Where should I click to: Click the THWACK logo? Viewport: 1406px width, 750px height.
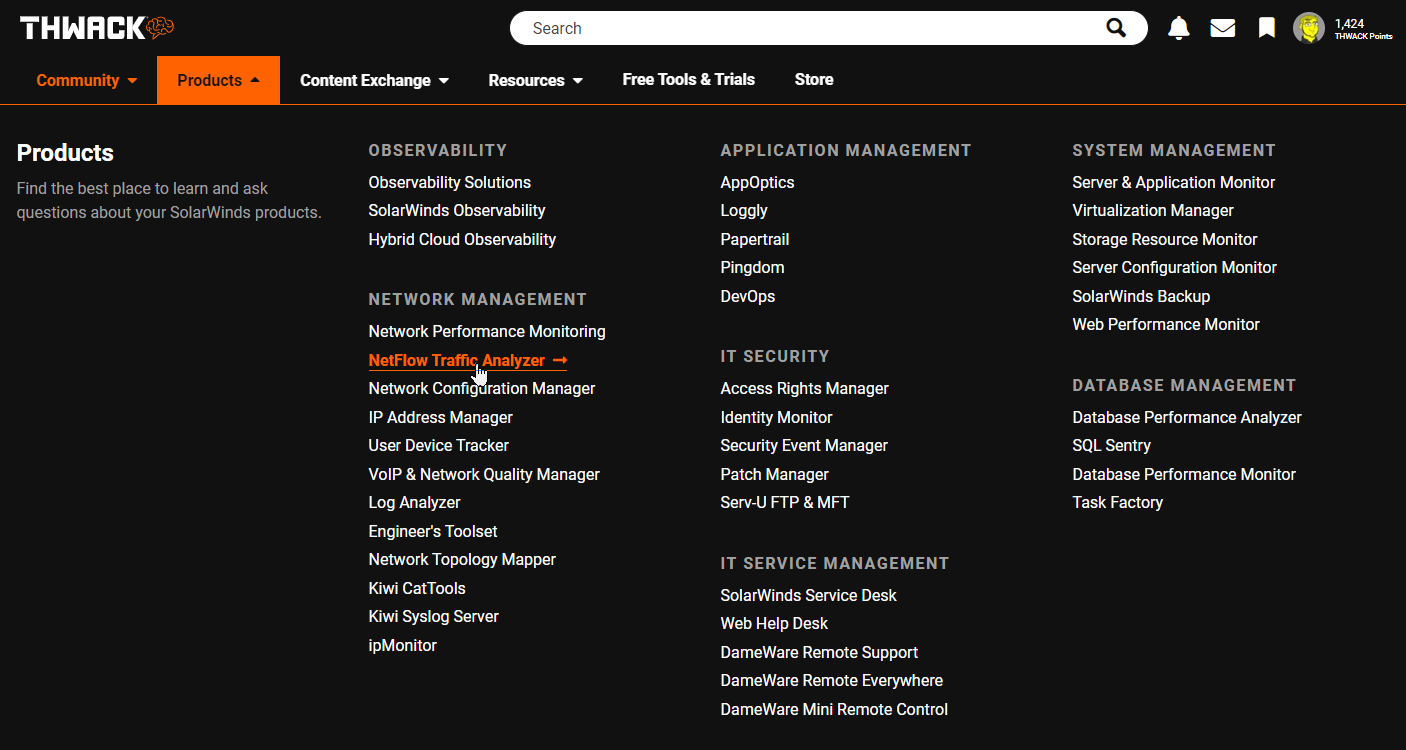coord(97,28)
